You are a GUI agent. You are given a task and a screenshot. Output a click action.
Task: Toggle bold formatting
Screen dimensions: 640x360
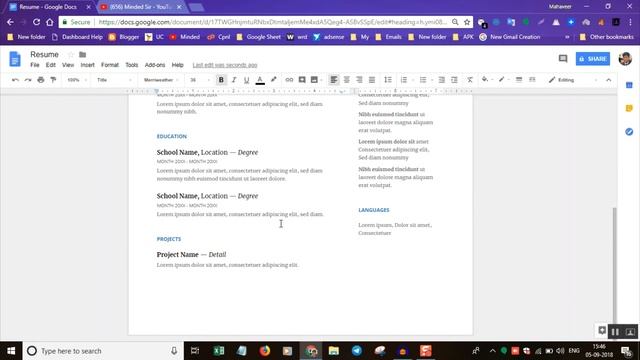[221, 80]
